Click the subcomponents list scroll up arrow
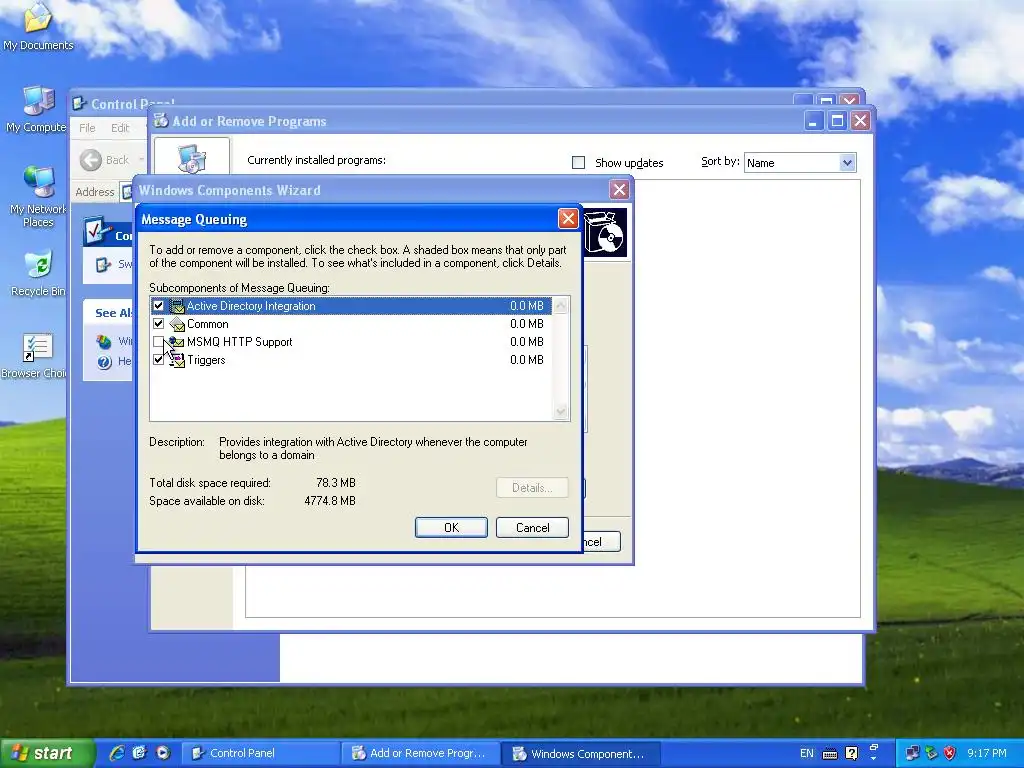Screen dimensions: 1024x768 click(560, 306)
